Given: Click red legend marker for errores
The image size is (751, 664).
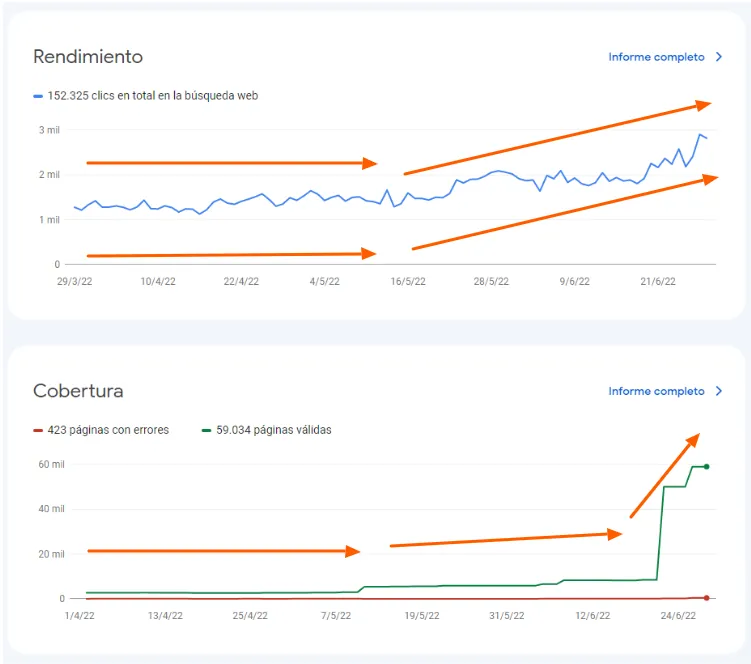Looking at the screenshot, I should (x=38, y=430).
